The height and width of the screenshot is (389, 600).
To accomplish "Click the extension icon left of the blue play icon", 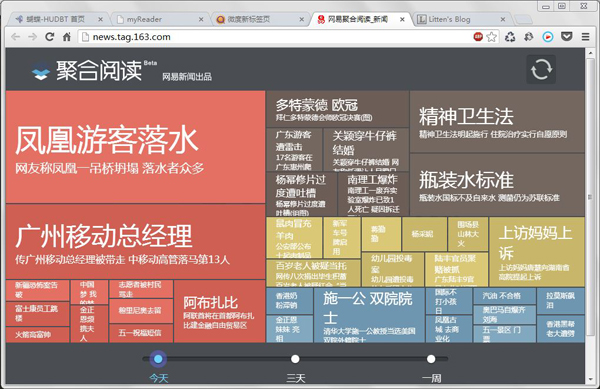I will click(x=529, y=37).
